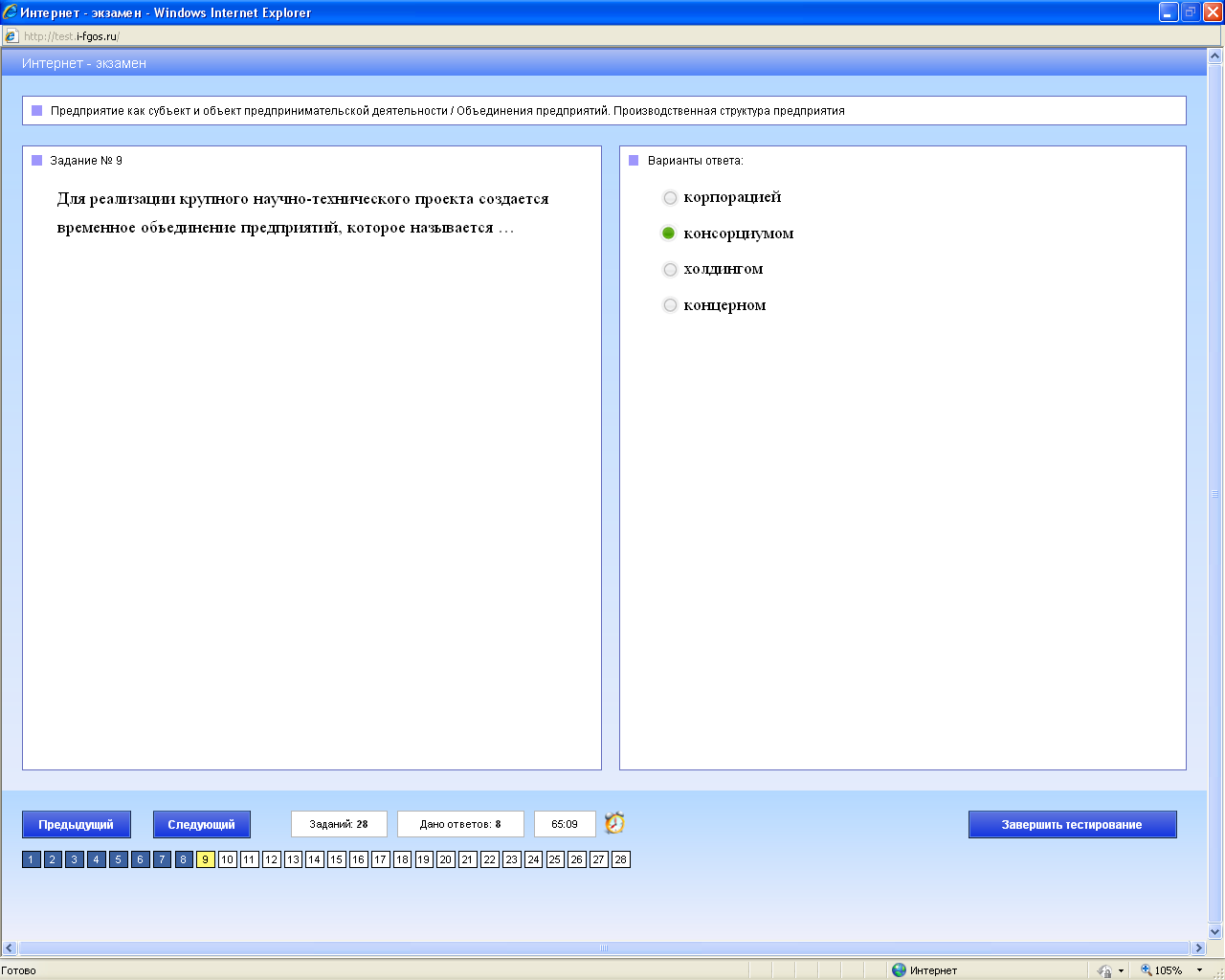Jump to question 27
The width and height of the screenshot is (1225, 980).
coord(598,859)
